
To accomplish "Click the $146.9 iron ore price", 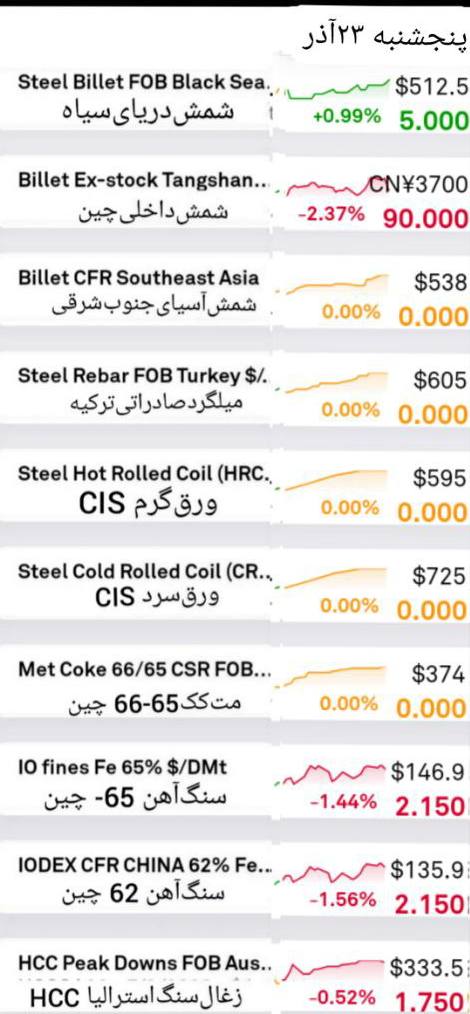I will coord(428,771).
